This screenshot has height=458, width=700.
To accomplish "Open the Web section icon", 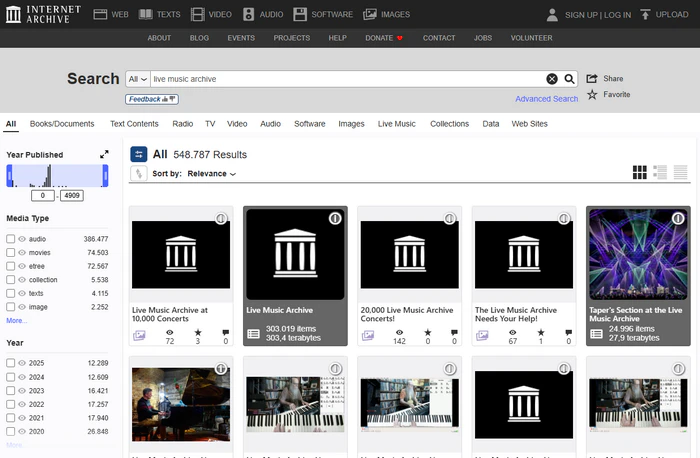I will tap(100, 14).
